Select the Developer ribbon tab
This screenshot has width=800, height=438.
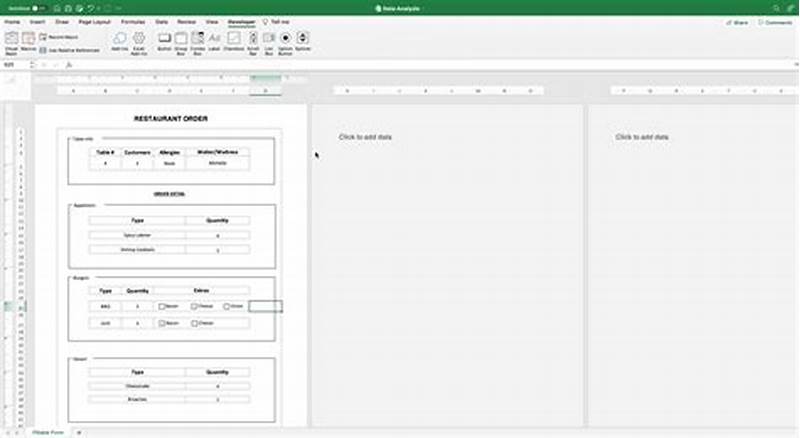pyautogui.click(x=241, y=22)
